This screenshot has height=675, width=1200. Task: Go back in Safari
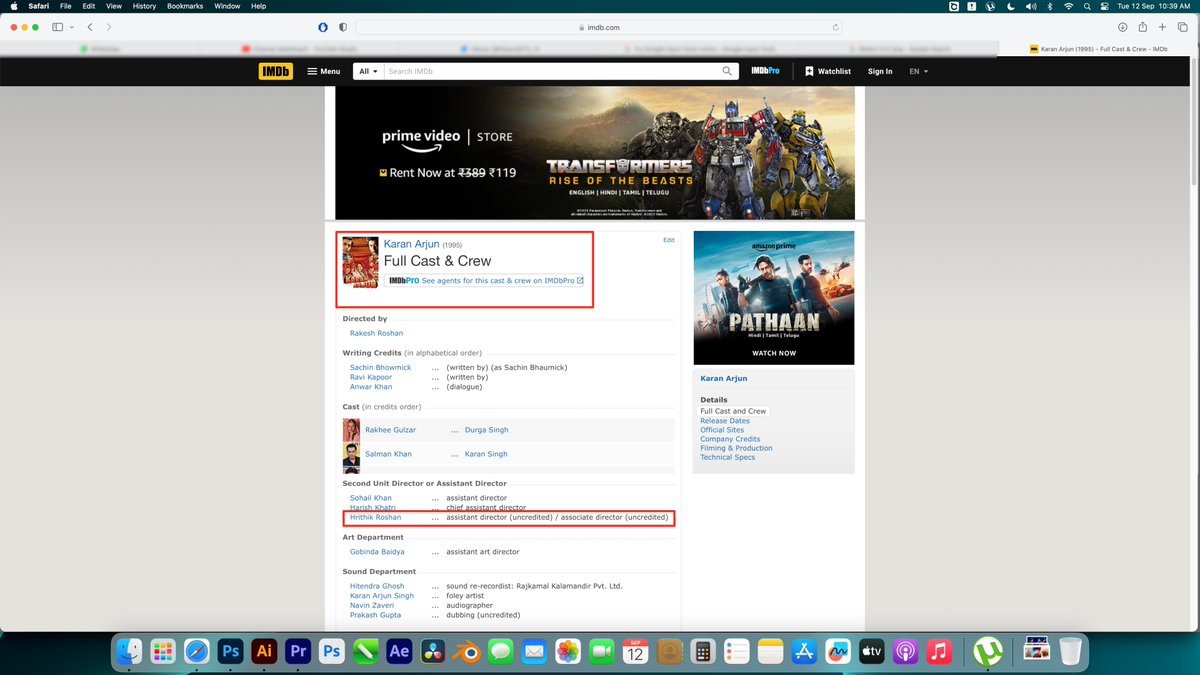click(90, 27)
